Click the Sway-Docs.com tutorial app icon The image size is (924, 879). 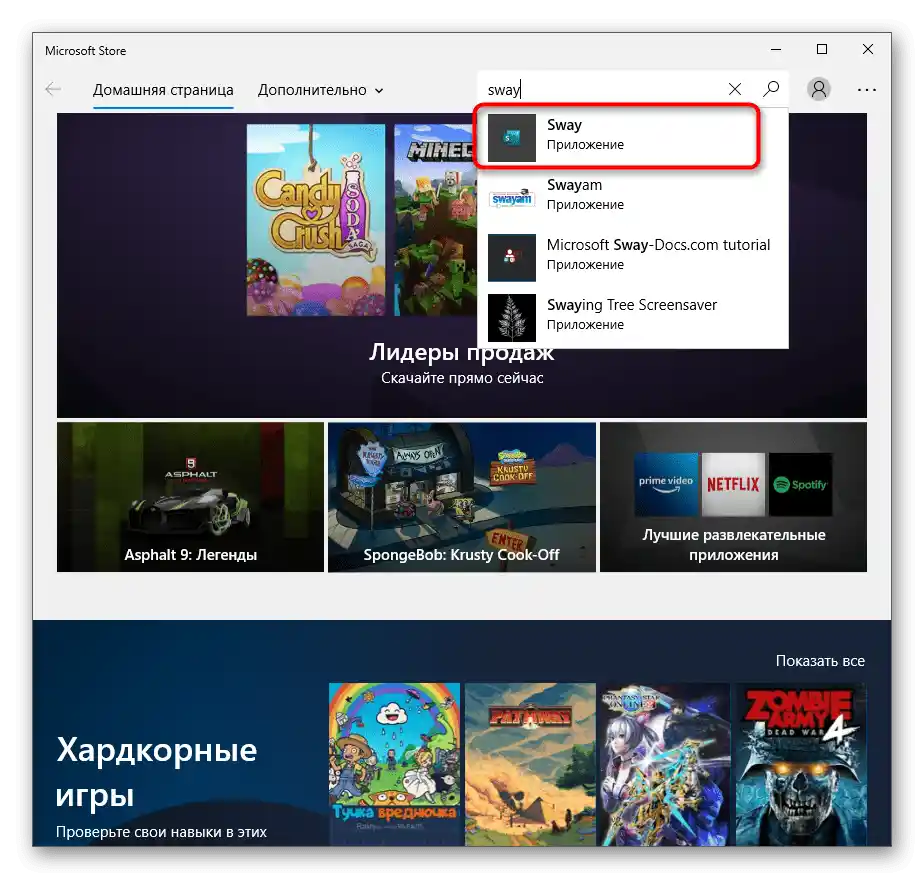point(512,257)
